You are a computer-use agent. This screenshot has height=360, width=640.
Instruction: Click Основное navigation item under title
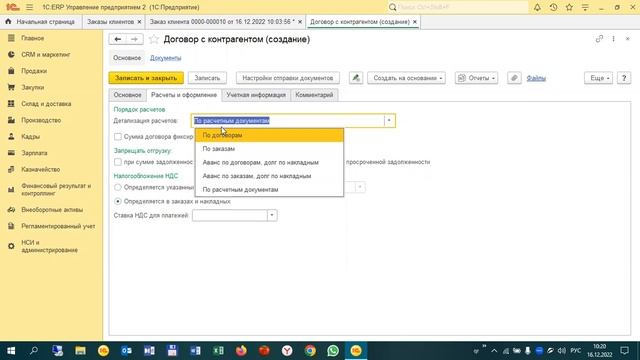(x=127, y=58)
